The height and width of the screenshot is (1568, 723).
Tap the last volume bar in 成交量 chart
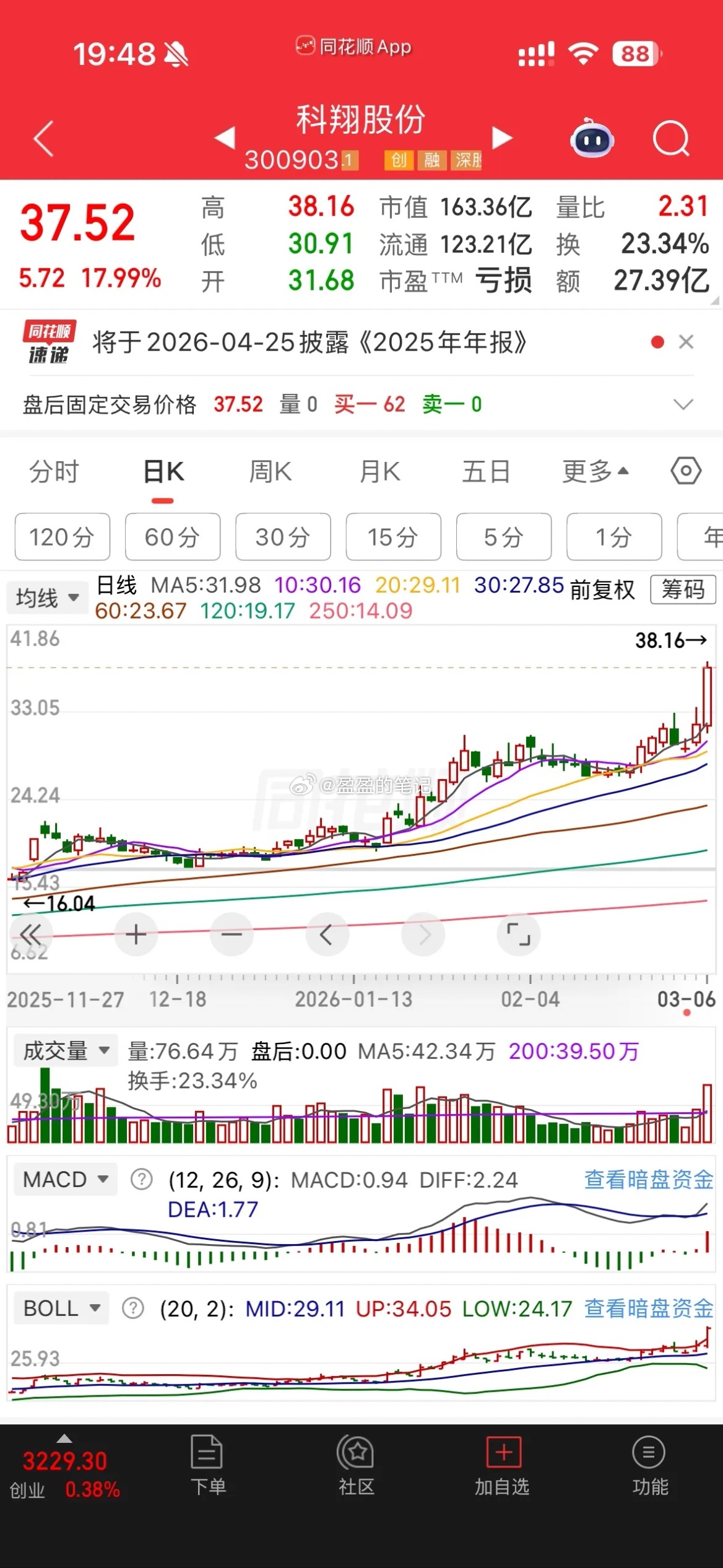point(707,1113)
